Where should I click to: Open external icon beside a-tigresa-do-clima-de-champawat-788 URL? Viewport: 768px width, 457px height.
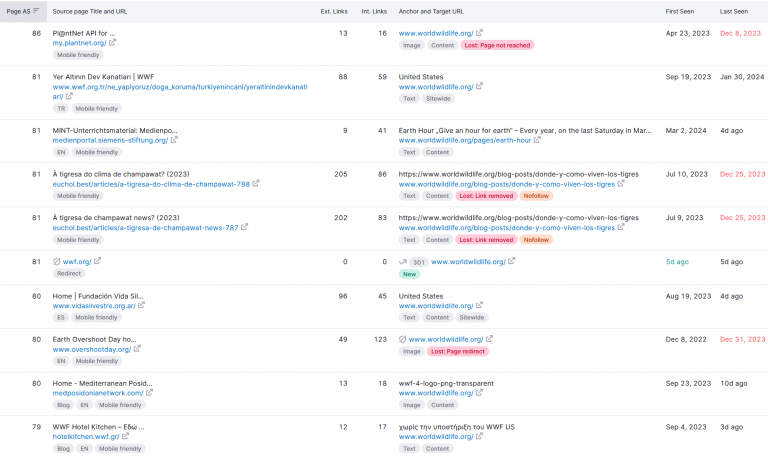click(x=256, y=184)
